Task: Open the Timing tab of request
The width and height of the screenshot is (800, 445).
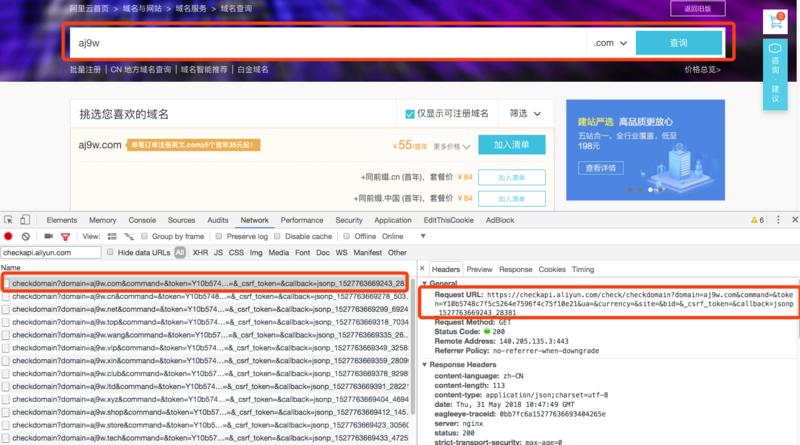Action: (x=583, y=269)
